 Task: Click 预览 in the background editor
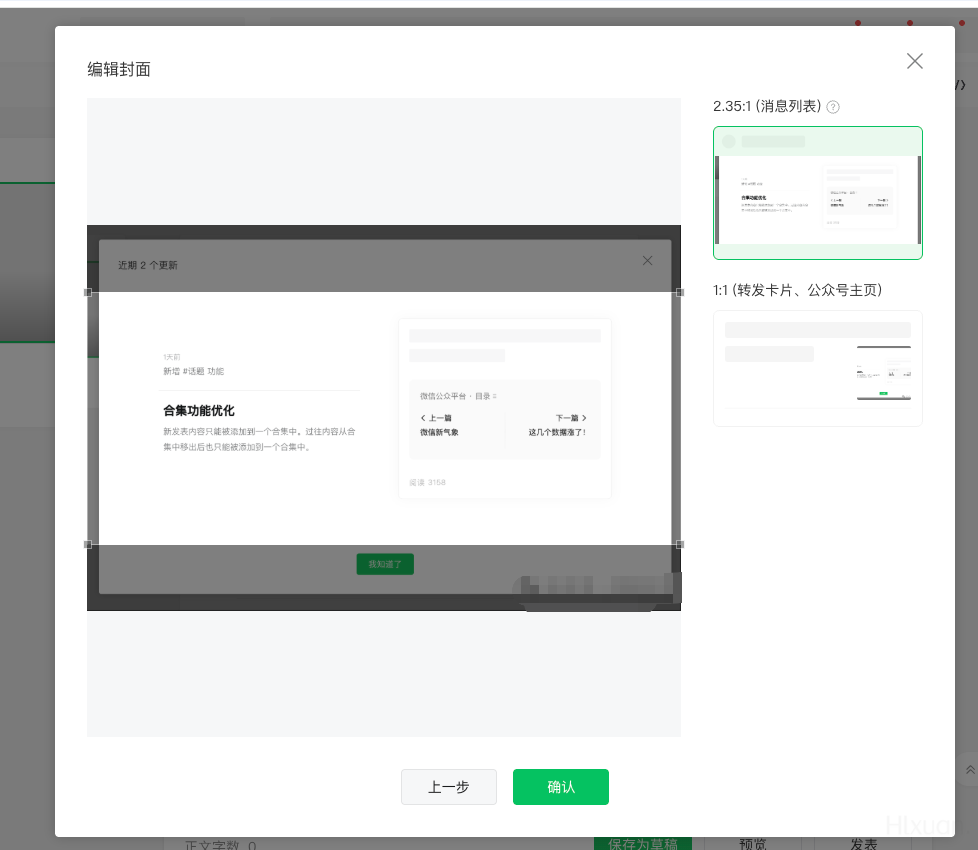pyautogui.click(x=753, y=844)
